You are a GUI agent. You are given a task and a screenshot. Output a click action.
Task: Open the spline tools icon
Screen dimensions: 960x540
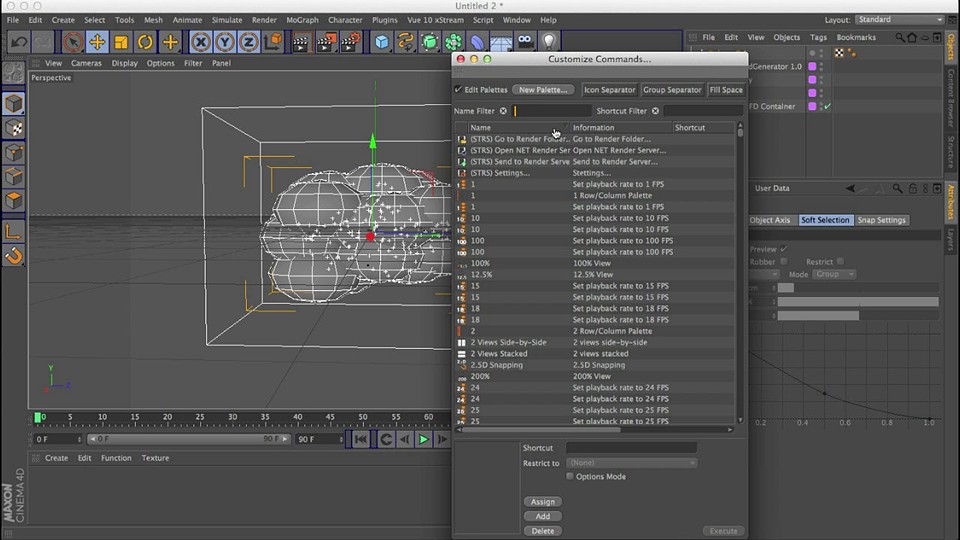pyautogui.click(x=405, y=42)
